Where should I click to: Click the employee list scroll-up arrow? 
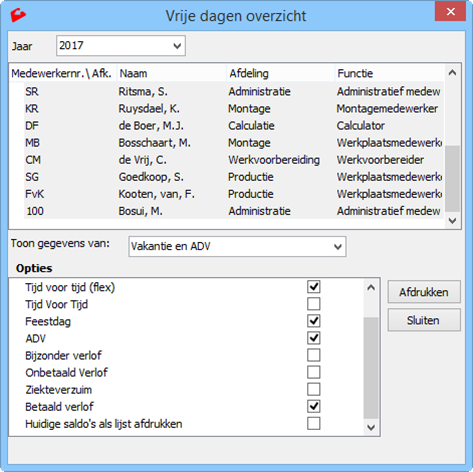click(452, 73)
